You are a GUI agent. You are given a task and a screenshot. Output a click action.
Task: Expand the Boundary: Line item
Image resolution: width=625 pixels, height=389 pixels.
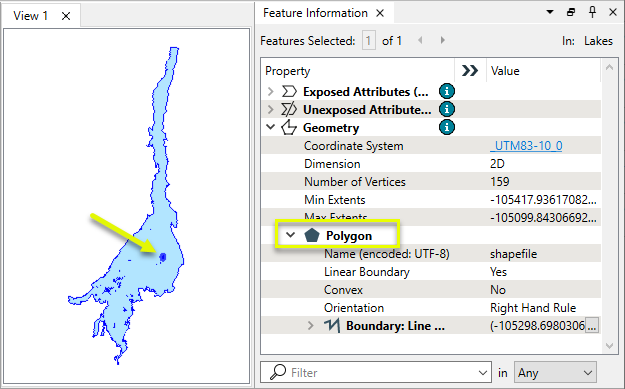tap(311, 326)
